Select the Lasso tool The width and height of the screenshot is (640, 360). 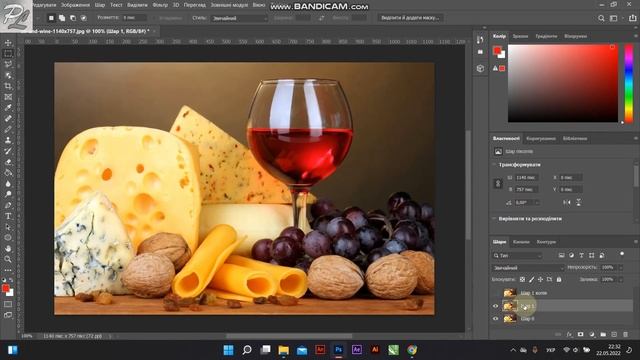[x=8, y=64]
